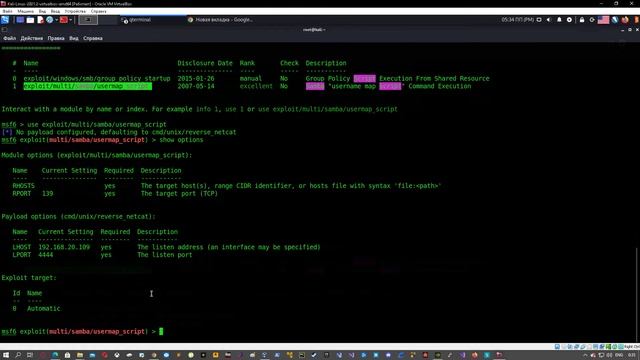Viewport: 640px width, 360px height.
Task: Click the LPORT value 4444
Action: pyautogui.click(x=46, y=255)
